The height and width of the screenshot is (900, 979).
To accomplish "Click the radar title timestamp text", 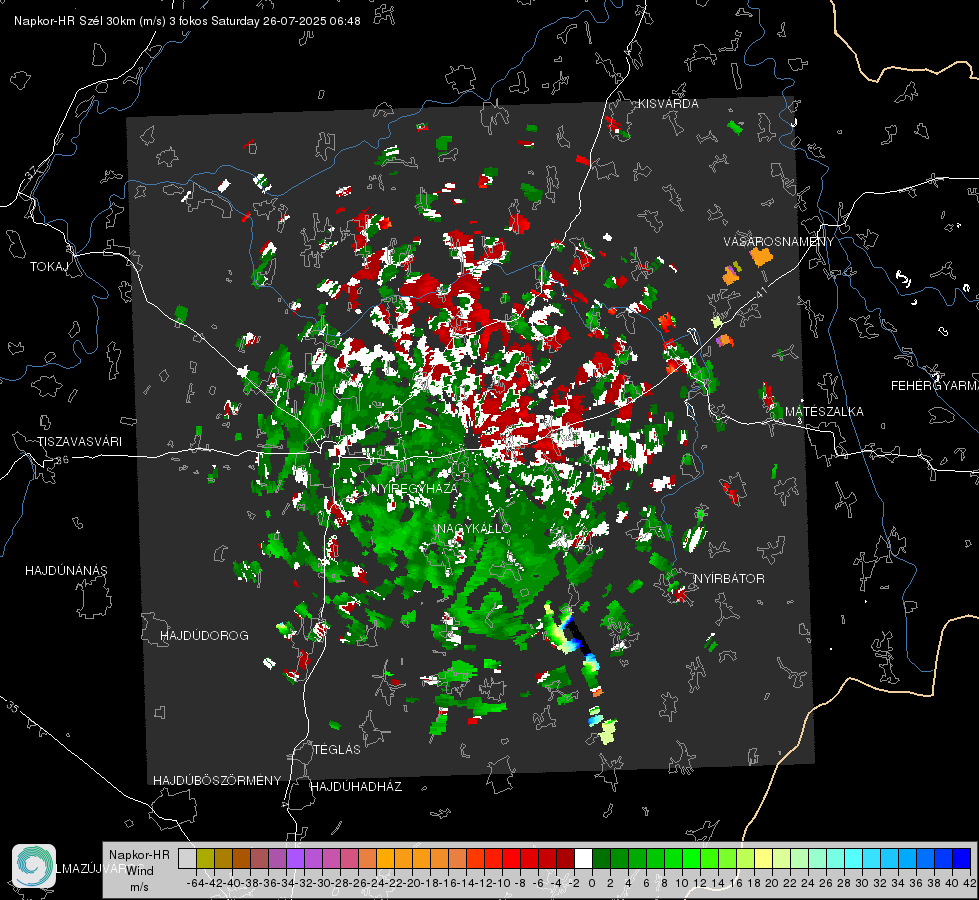I will (x=187, y=21).
